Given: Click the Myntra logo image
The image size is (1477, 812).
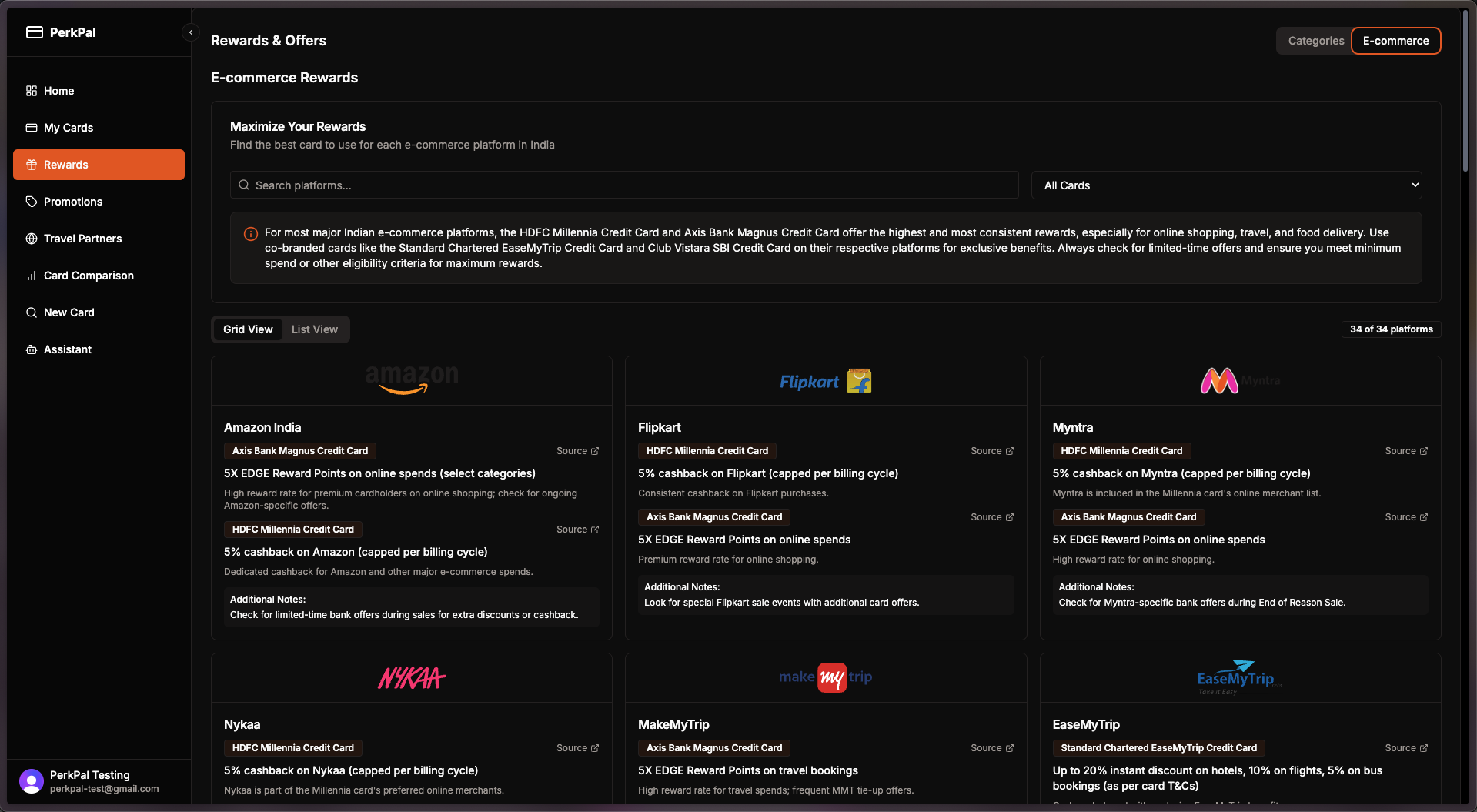Looking at the screenshot, I should [x=1240, y=381].
